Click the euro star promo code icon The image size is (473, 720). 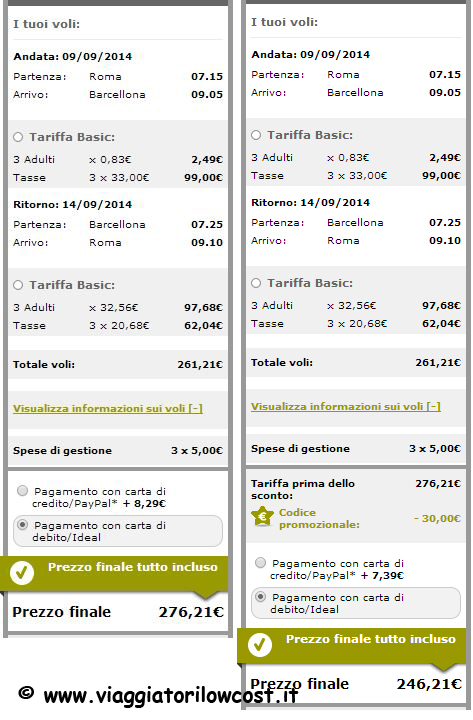[263, 517]
